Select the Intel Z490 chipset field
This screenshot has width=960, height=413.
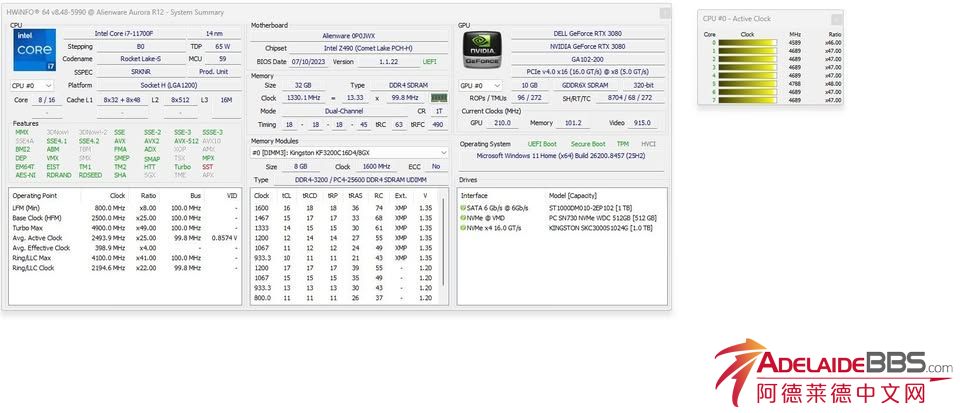[x=368, y=48]
